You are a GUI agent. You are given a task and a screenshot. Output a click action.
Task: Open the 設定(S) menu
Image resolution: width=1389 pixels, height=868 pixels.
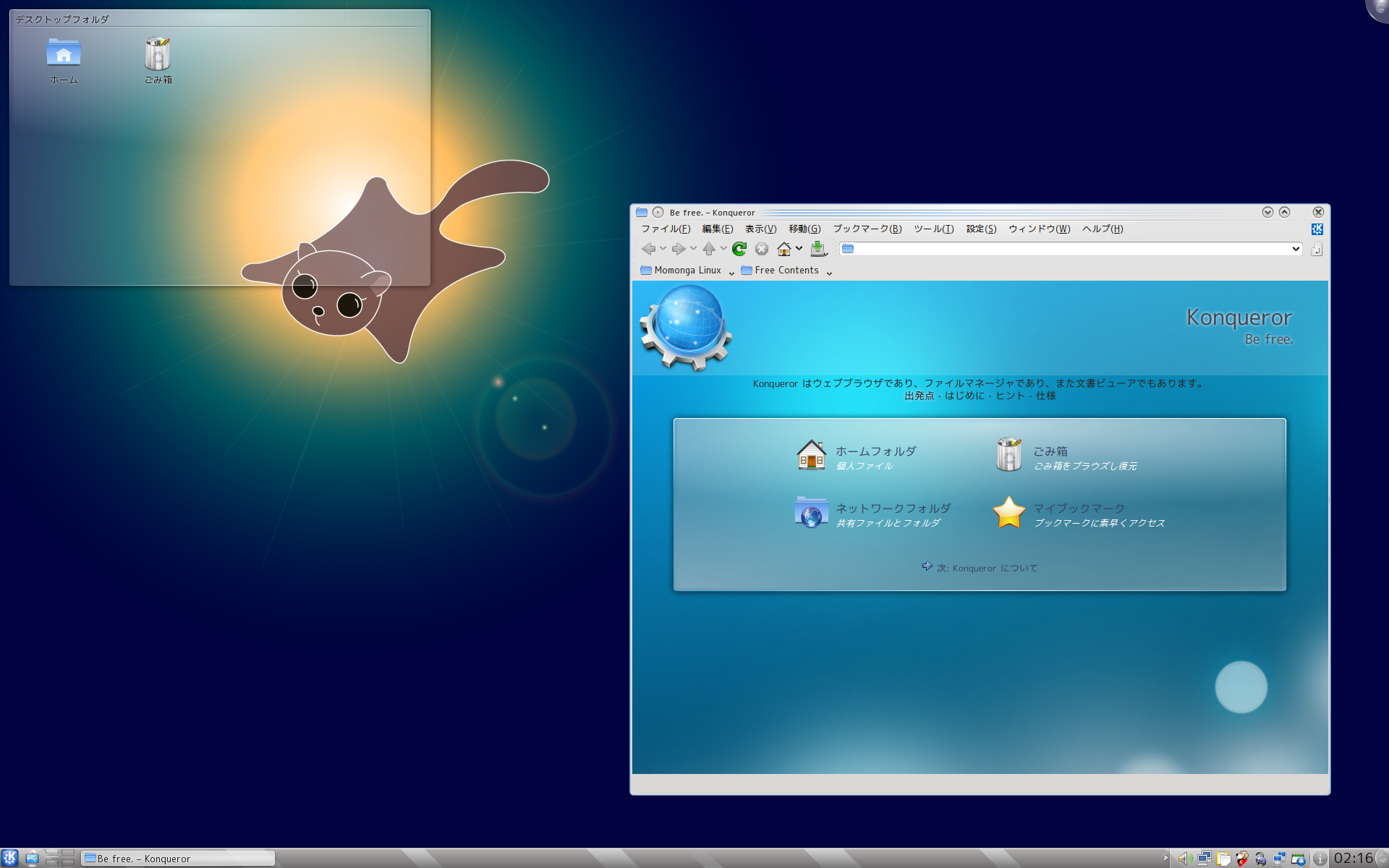point(982,229)
